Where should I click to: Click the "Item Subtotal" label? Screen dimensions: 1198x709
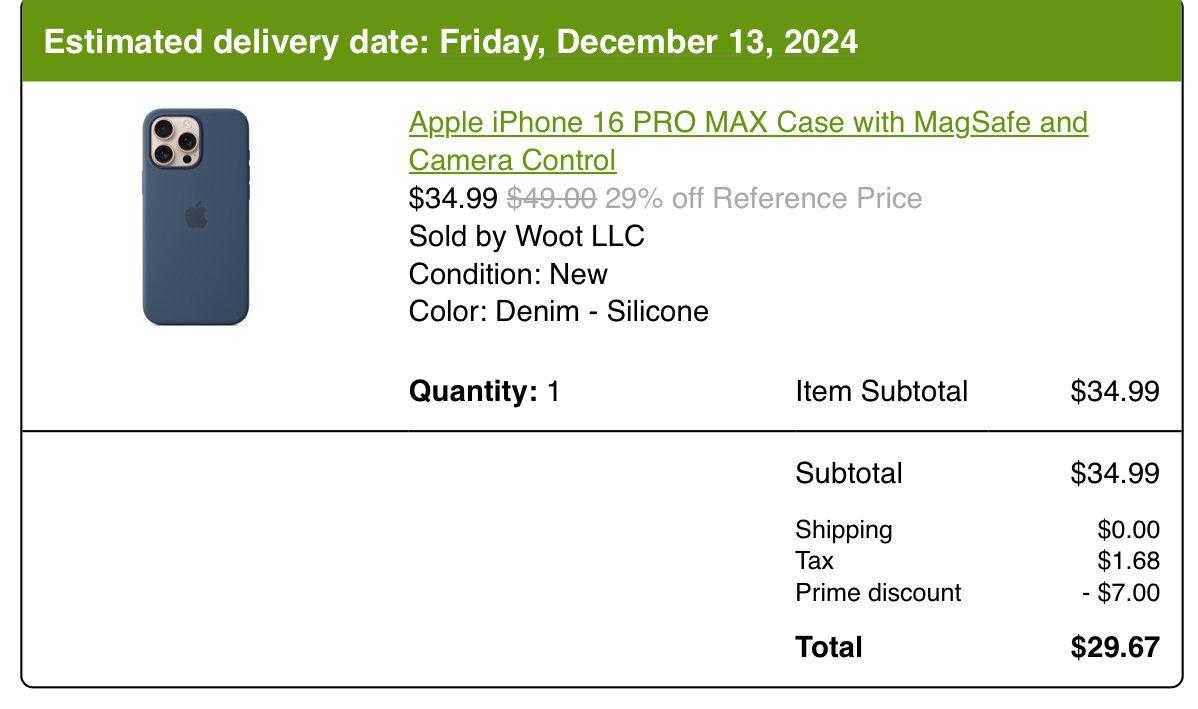tap(881, 391)
